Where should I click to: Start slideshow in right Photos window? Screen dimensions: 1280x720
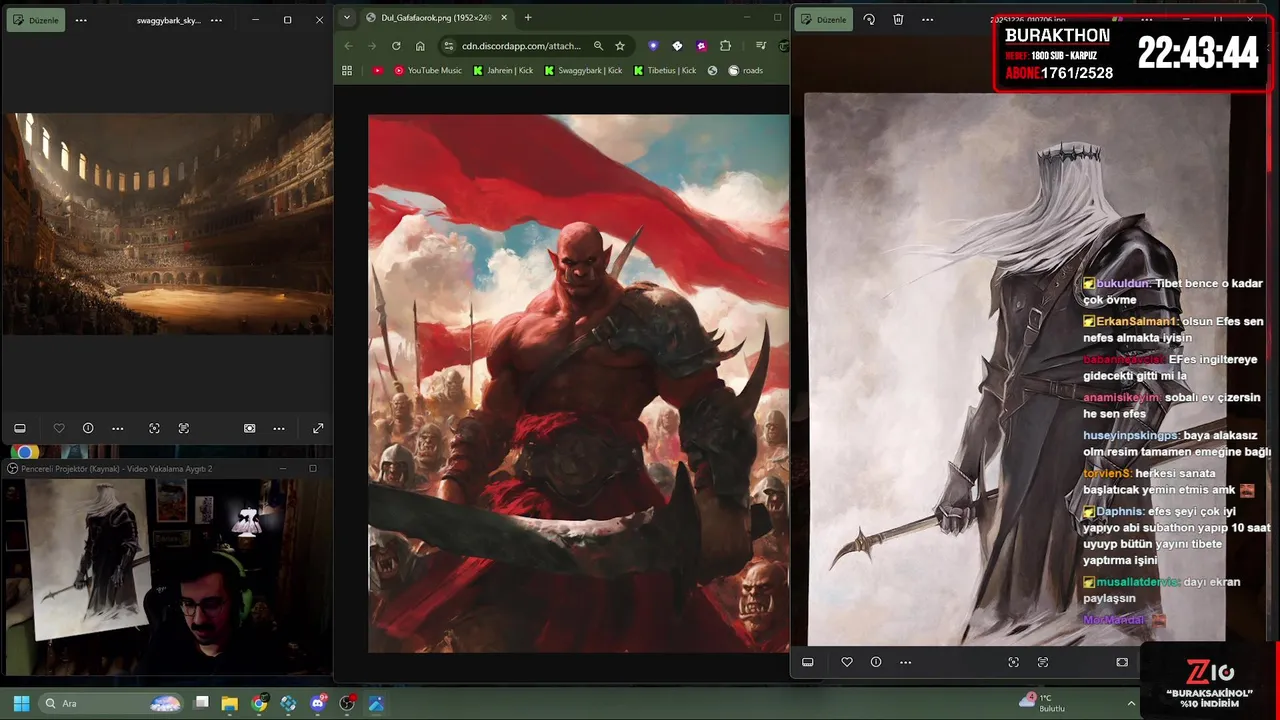[x=1122, y=662]
